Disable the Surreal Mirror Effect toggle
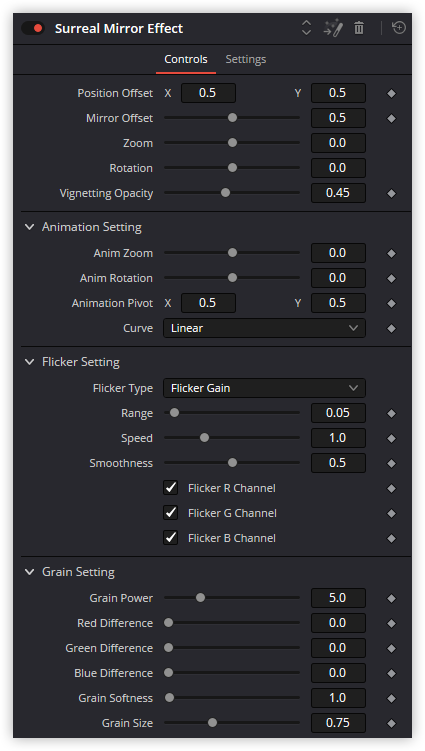Image resolution: width=425 pixels, height=751 pixels. (x=33, y=28)
